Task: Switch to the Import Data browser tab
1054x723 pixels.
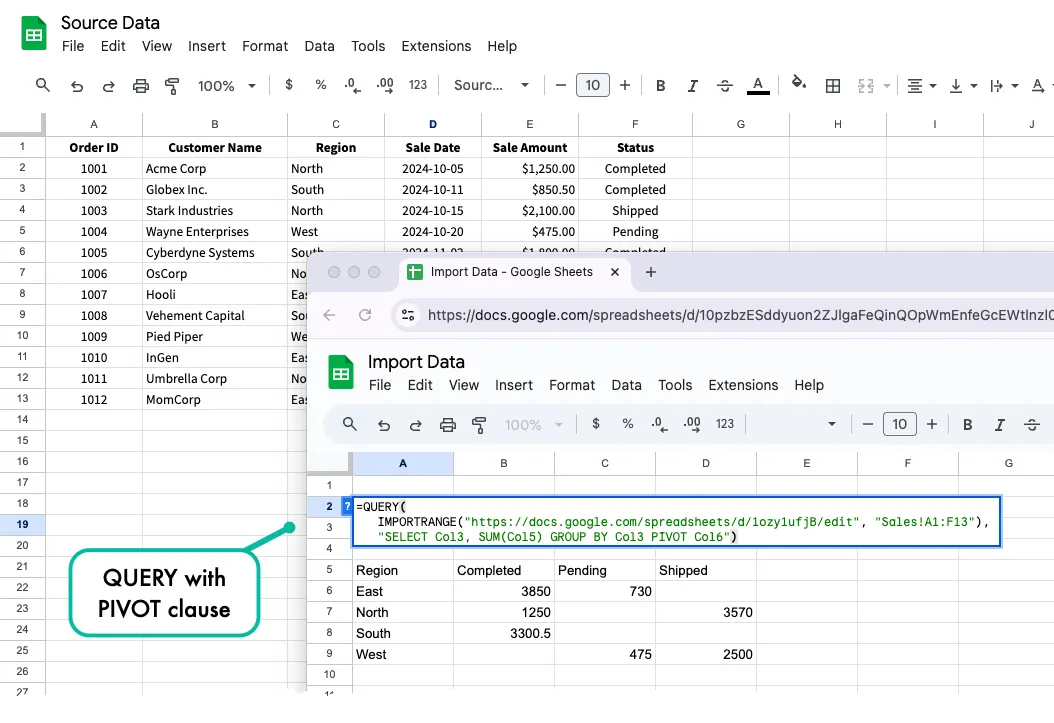Action: pyautogui.click(x=511, y=271)
